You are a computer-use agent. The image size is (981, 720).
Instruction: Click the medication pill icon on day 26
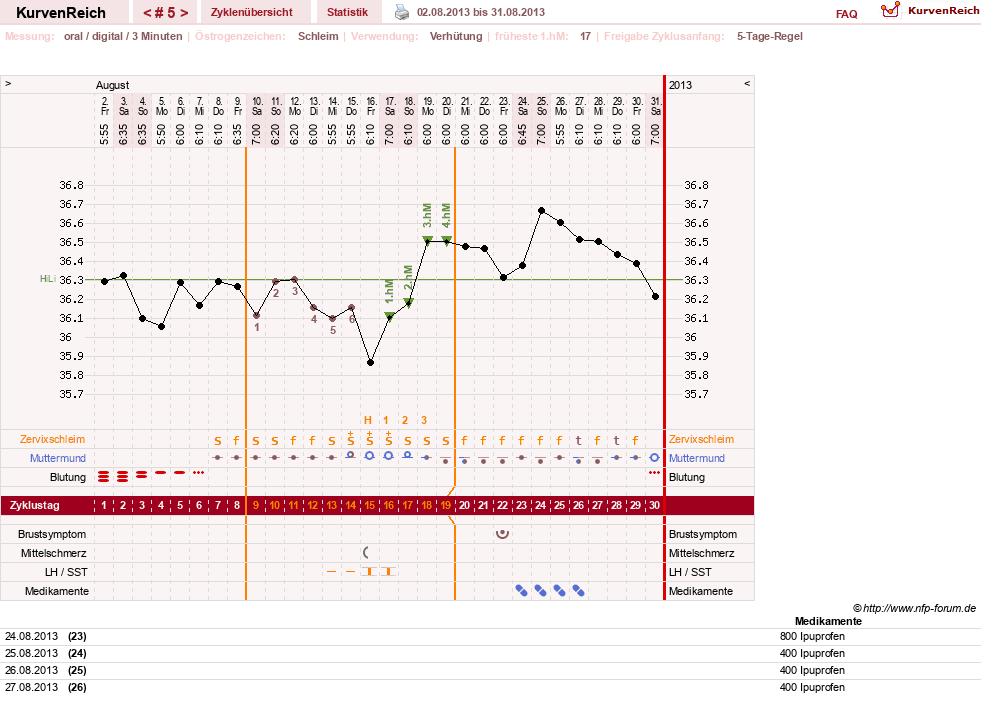point(579,590)
